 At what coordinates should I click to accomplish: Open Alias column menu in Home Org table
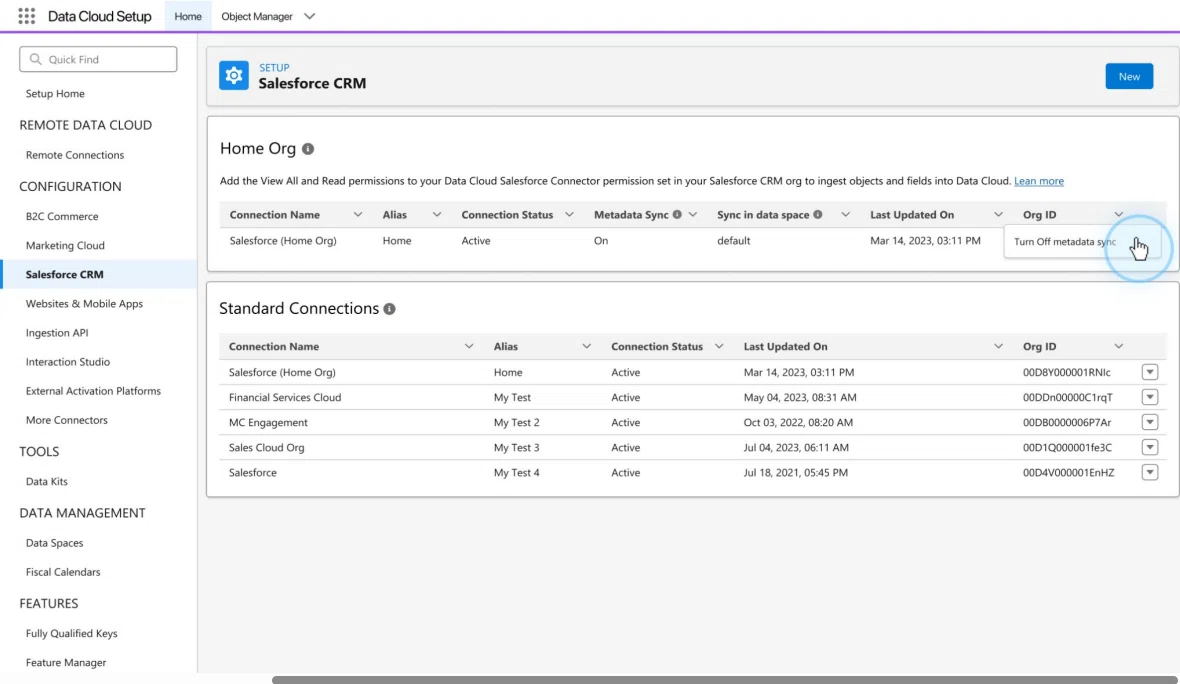(x=436, y=214)
